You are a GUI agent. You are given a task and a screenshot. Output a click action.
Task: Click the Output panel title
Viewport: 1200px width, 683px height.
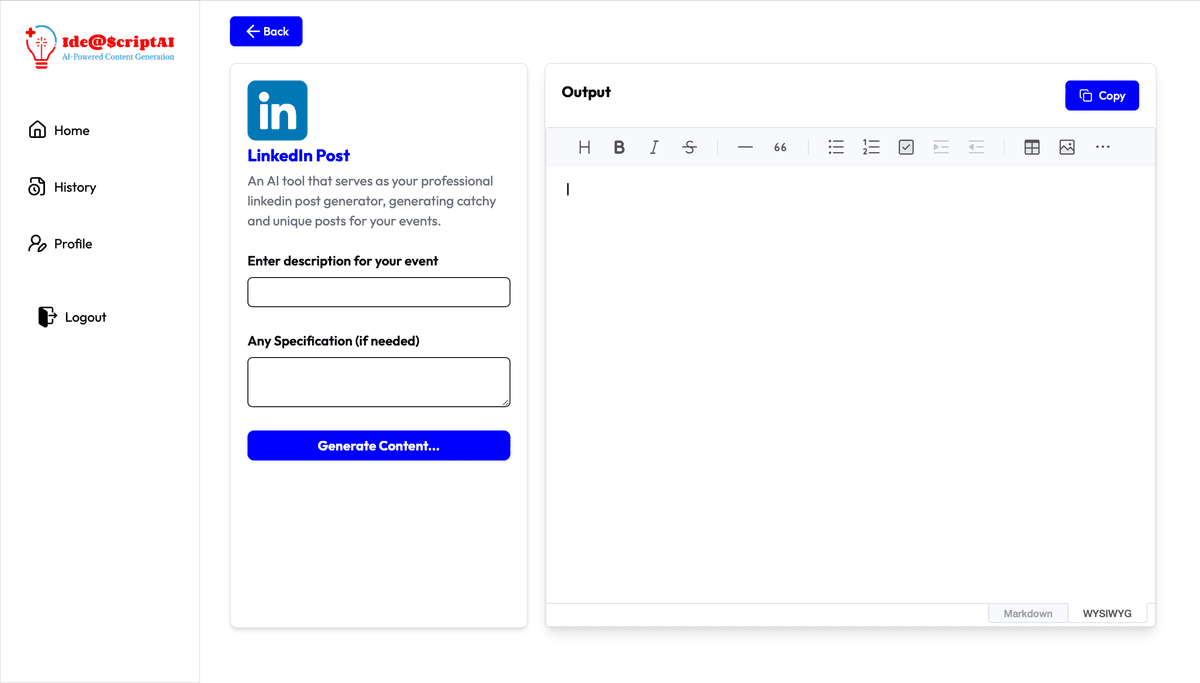click(586, 92)
